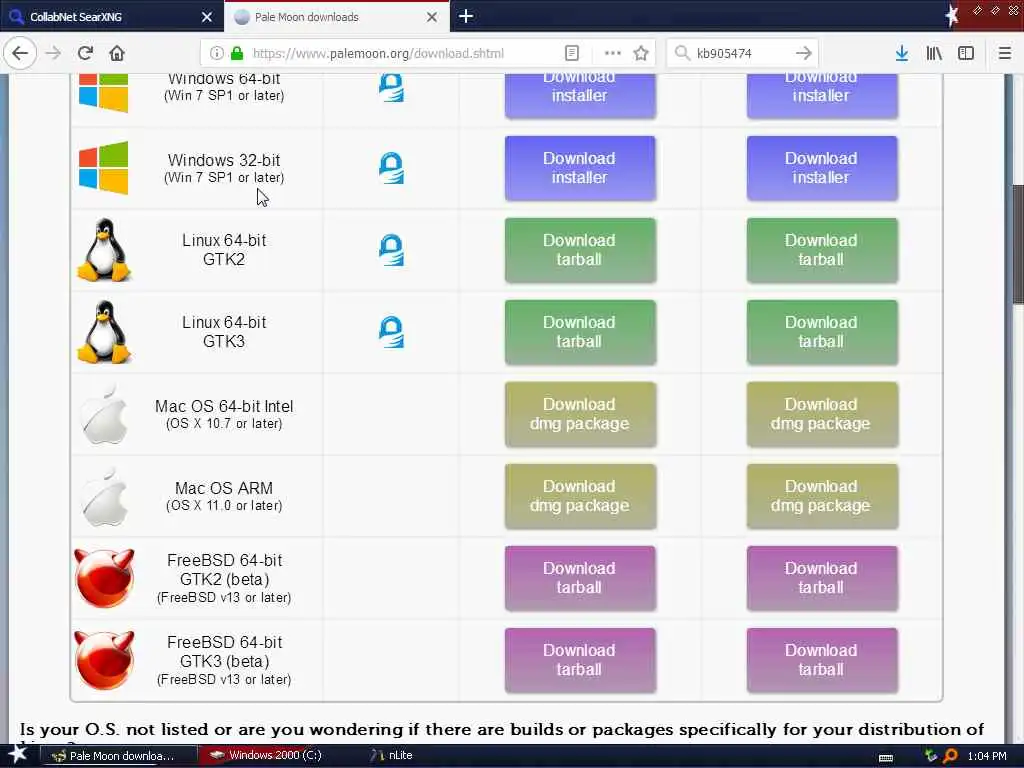The image size is (1024, 768).
Task: Click the 'Windows 32-bit' label text
Action: [x=224, y=160]
